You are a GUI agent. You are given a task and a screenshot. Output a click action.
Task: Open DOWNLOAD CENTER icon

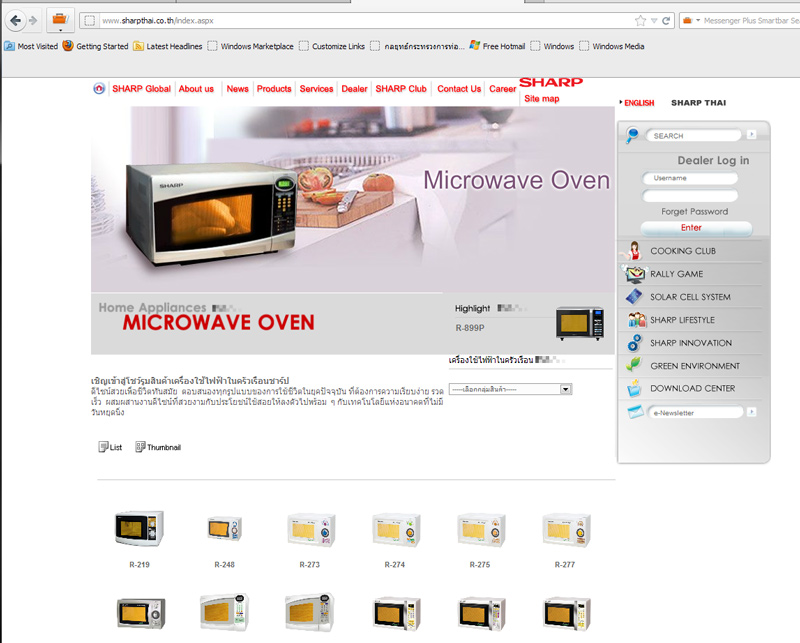634,388
